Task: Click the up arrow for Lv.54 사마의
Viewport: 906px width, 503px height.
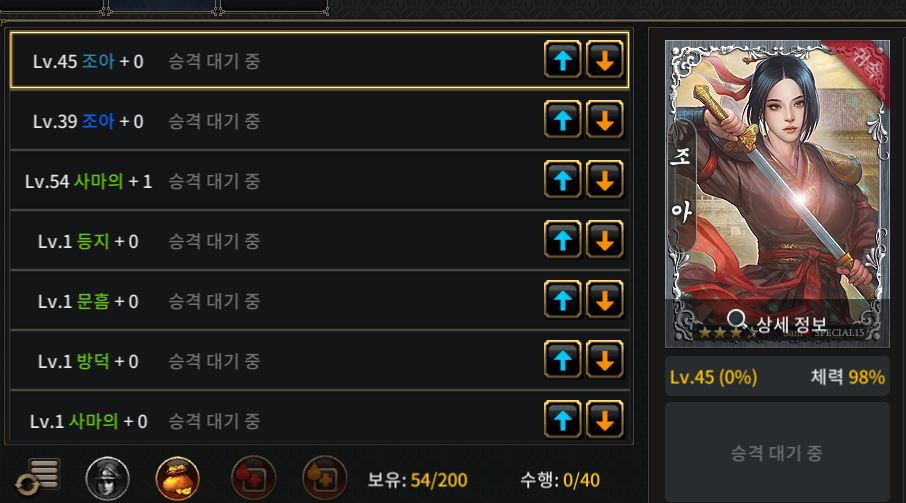Action: (563, 180)
